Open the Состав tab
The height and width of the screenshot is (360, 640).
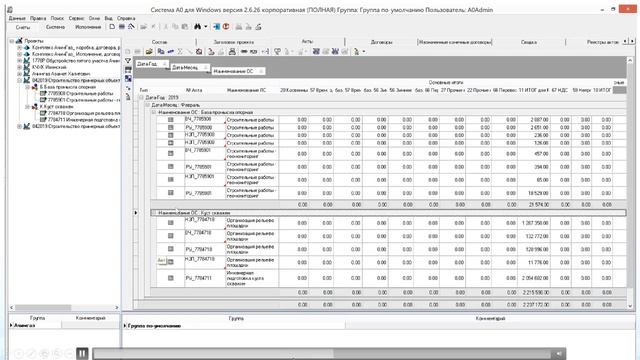pyautogui.click(x=160, y=42)
